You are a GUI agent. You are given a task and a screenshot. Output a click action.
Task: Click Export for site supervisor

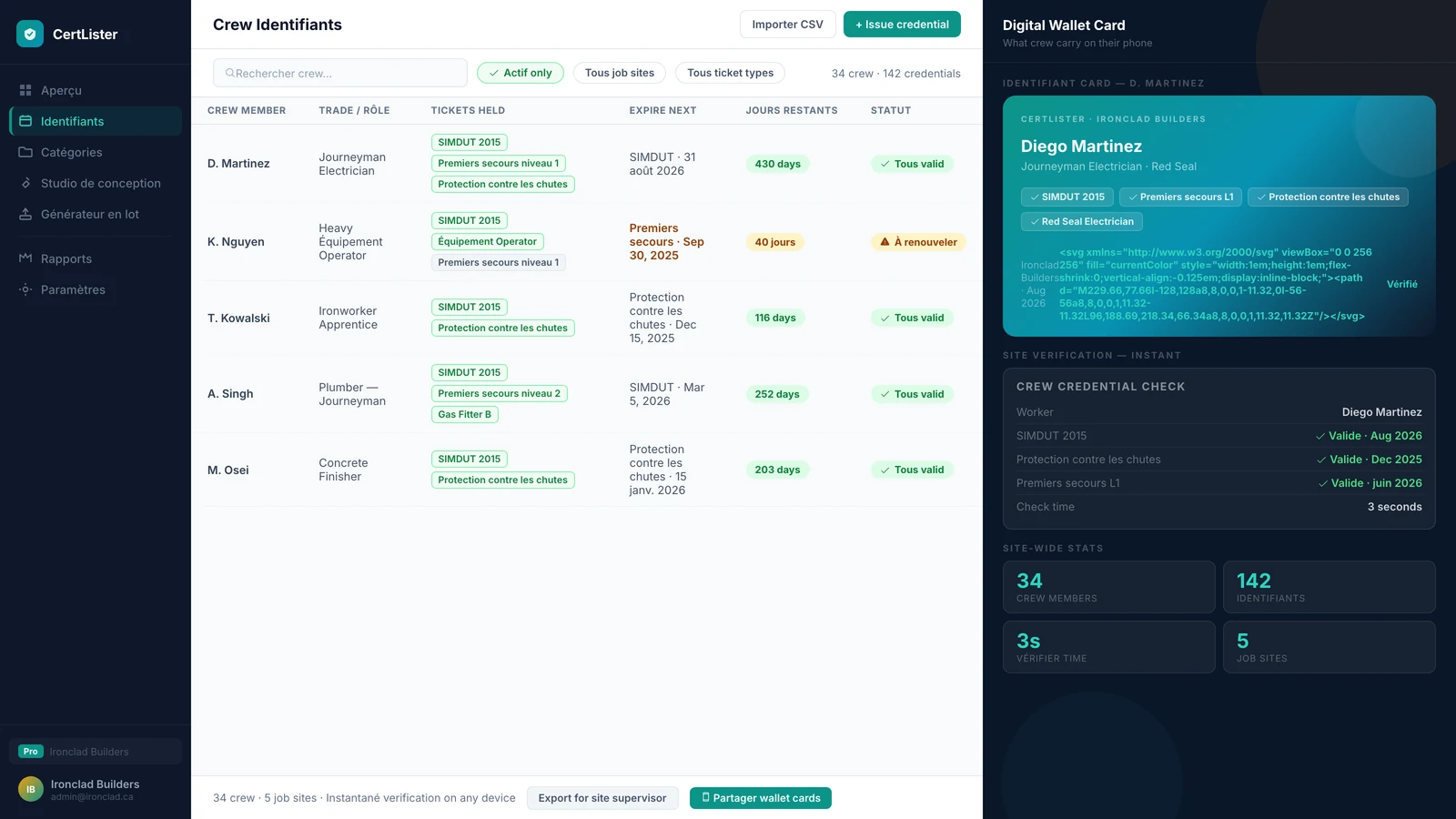tap(602, 798)
